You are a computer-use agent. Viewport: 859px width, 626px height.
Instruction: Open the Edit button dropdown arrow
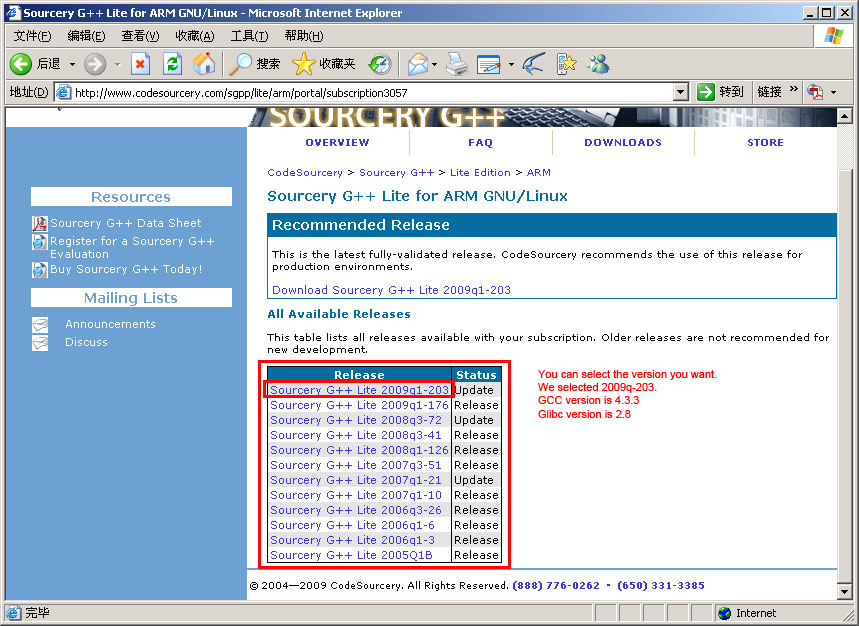(x=511, y=65)
